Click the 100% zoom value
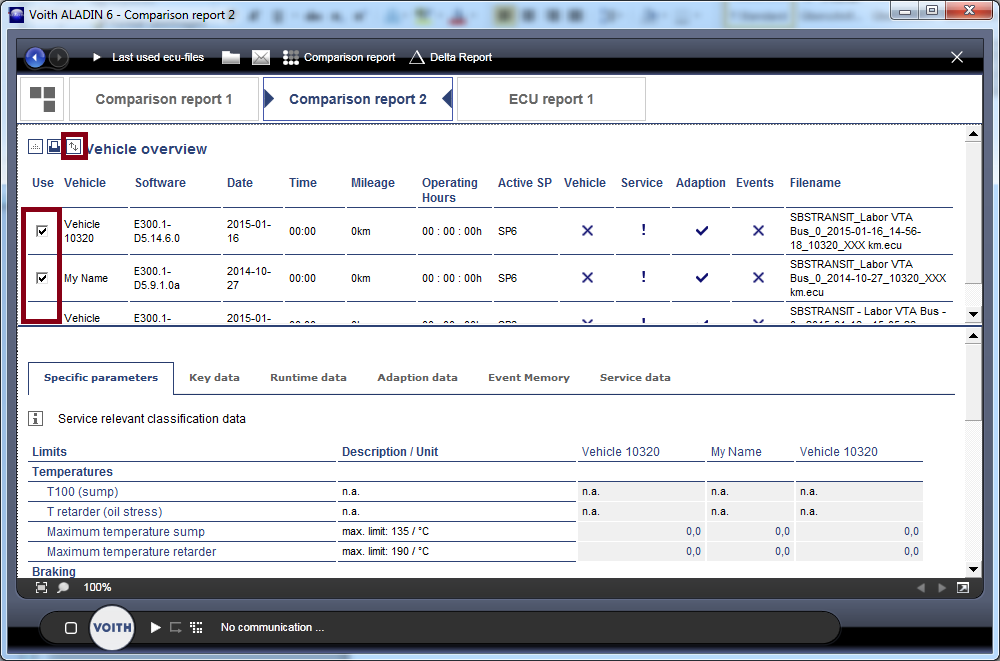The height and width of the screenshot is (661, 1000). [97, 588]
